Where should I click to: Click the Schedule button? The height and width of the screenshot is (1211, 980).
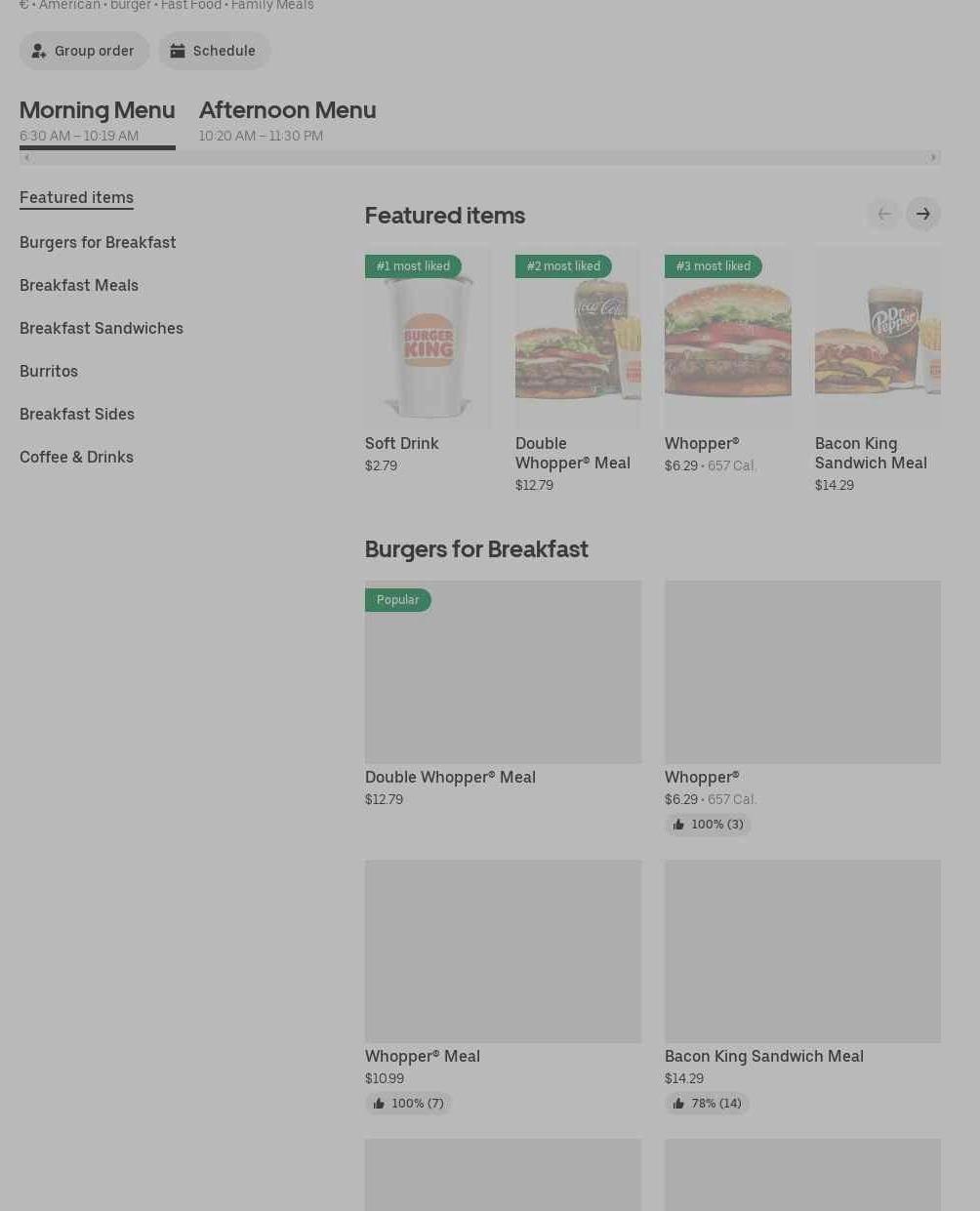(x=215, y=51)
